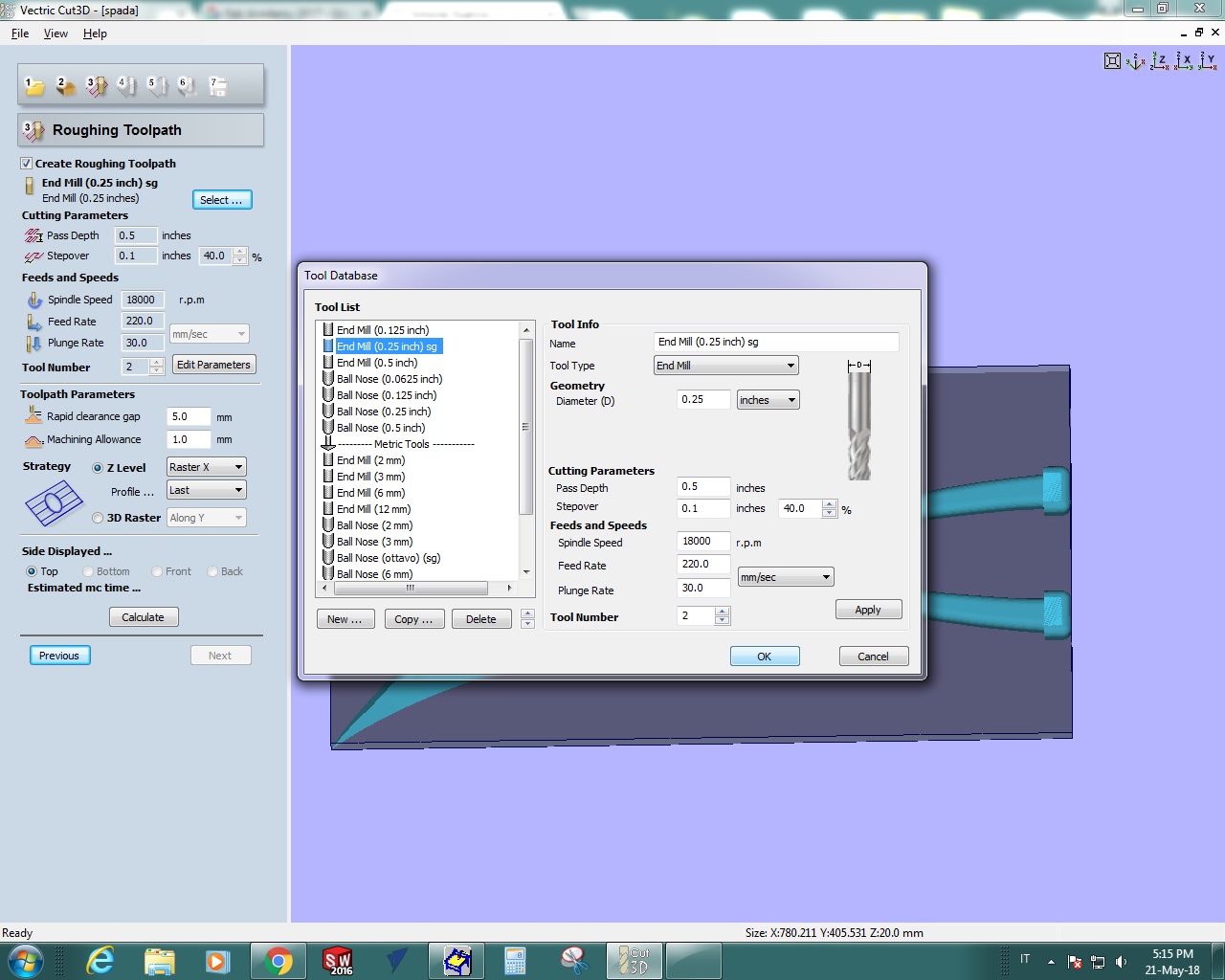Open Raster X dropdown under Strategy
1225x980 pixels.
[x=206, y=467]
